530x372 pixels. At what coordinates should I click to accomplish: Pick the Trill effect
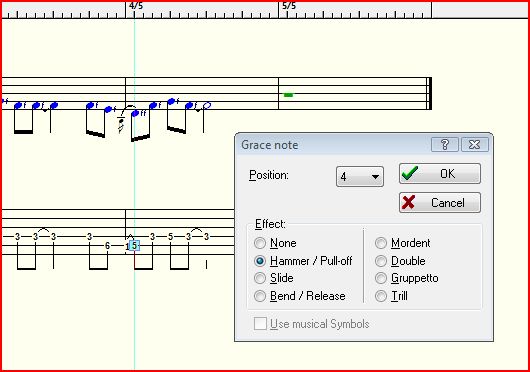pyautogui.click(x=391, y=296)
